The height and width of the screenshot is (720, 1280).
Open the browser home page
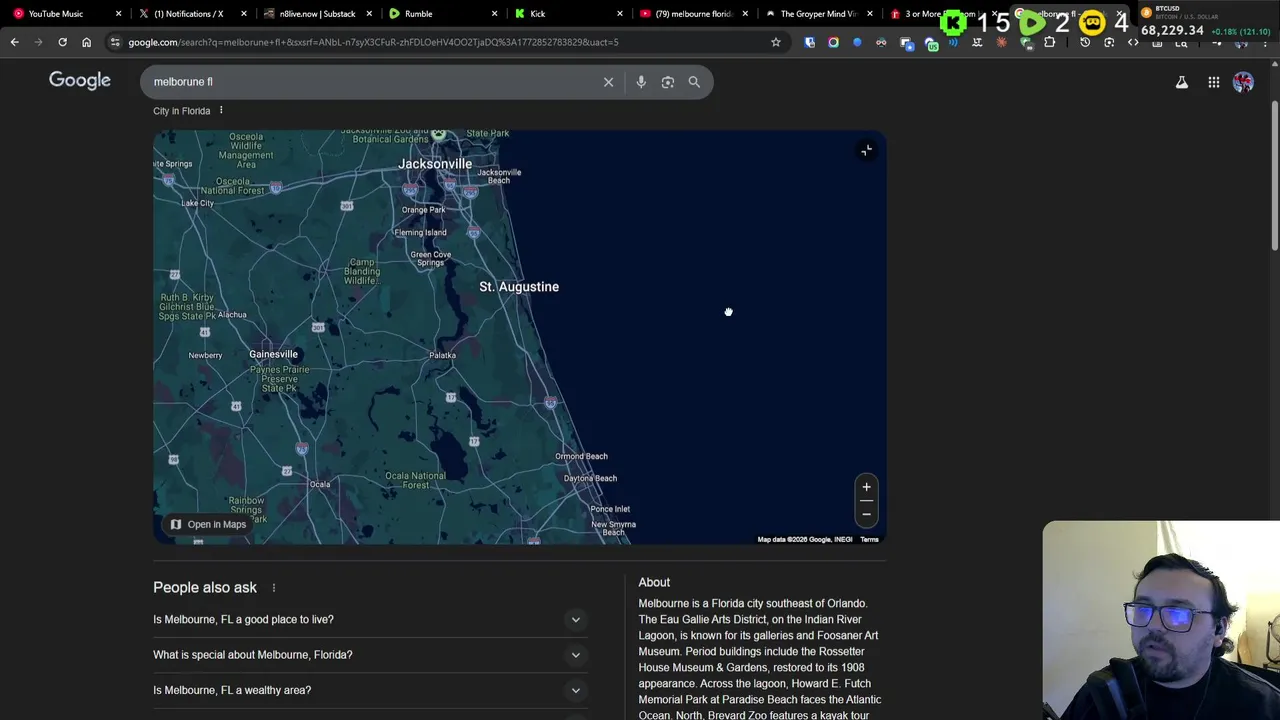click(x=86, y=42)
